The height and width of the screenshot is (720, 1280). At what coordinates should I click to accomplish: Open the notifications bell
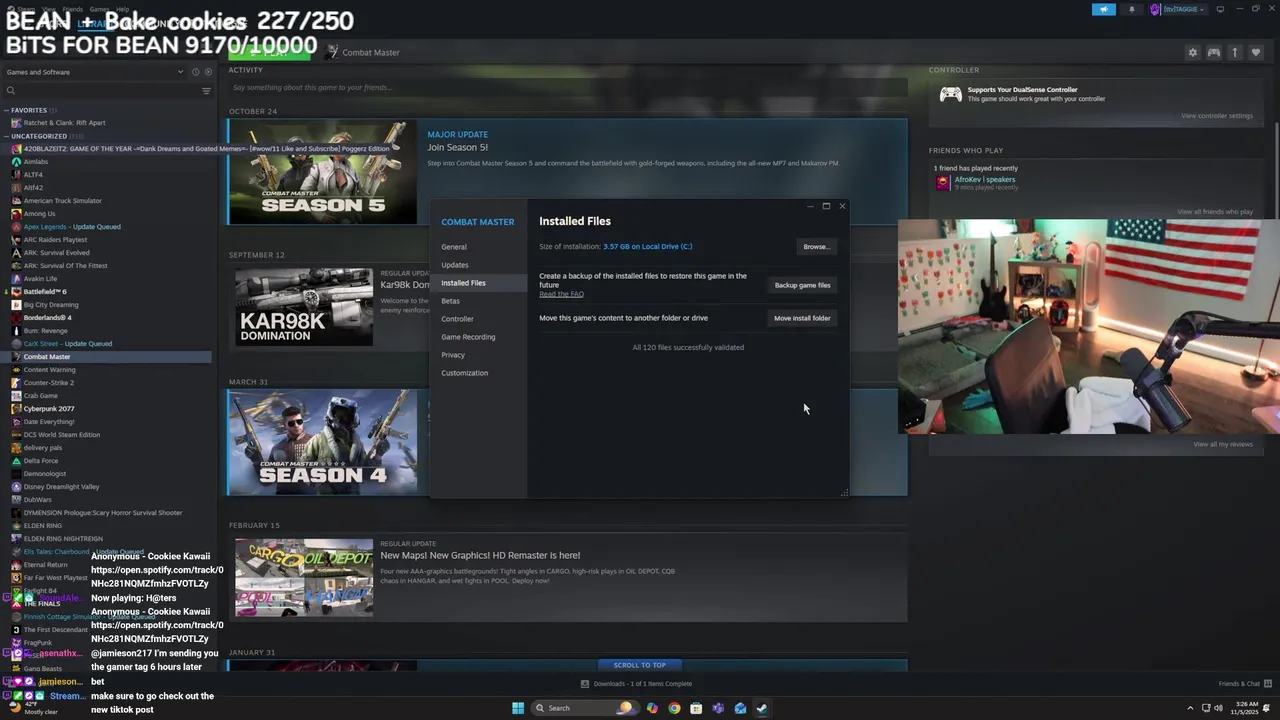pyautogui.click(x=1132, y=9)
